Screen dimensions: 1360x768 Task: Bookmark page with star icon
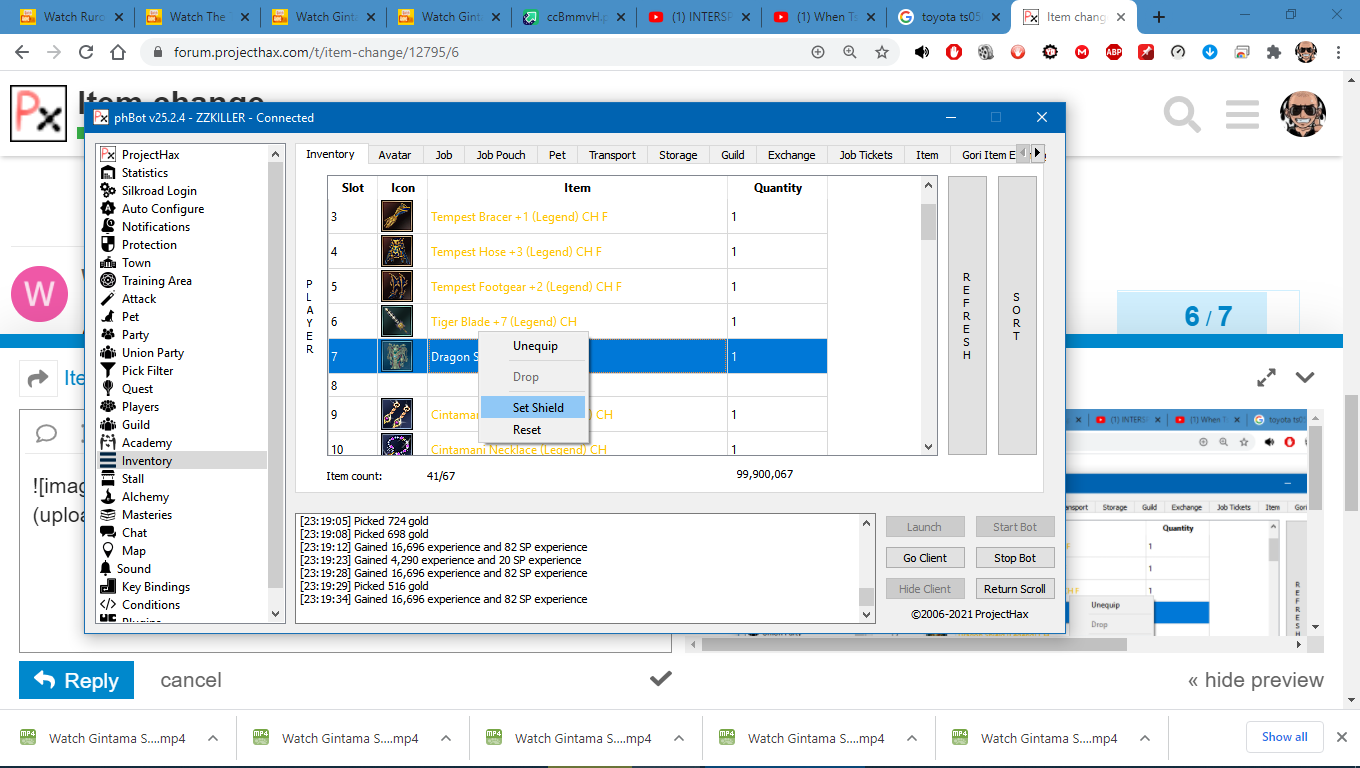[882, 52]
